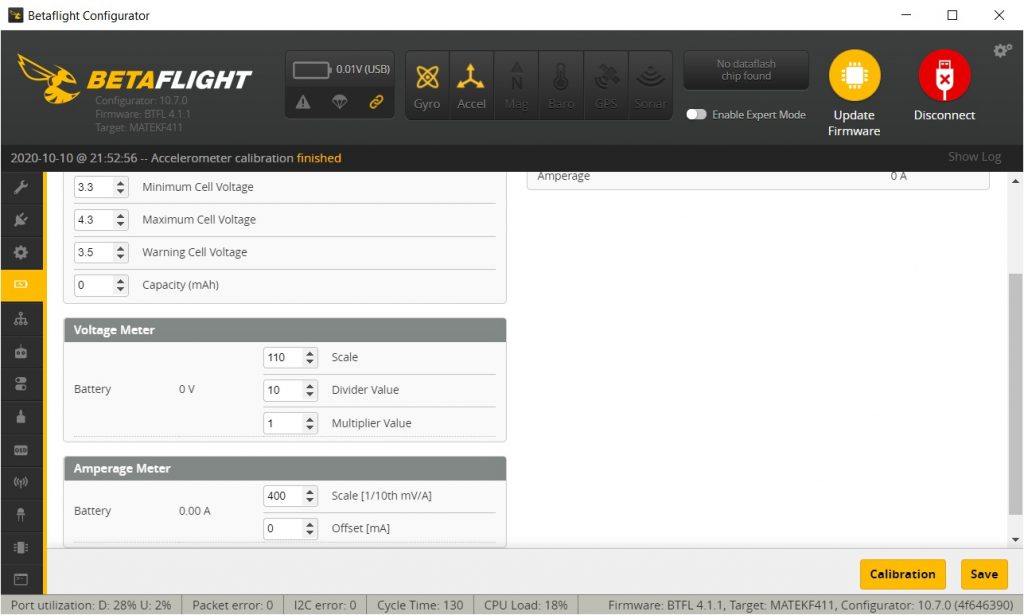The image size is (1024, 615).
Task: Open the Configuration gear tab in sidebar
Action: click(21, 253)
